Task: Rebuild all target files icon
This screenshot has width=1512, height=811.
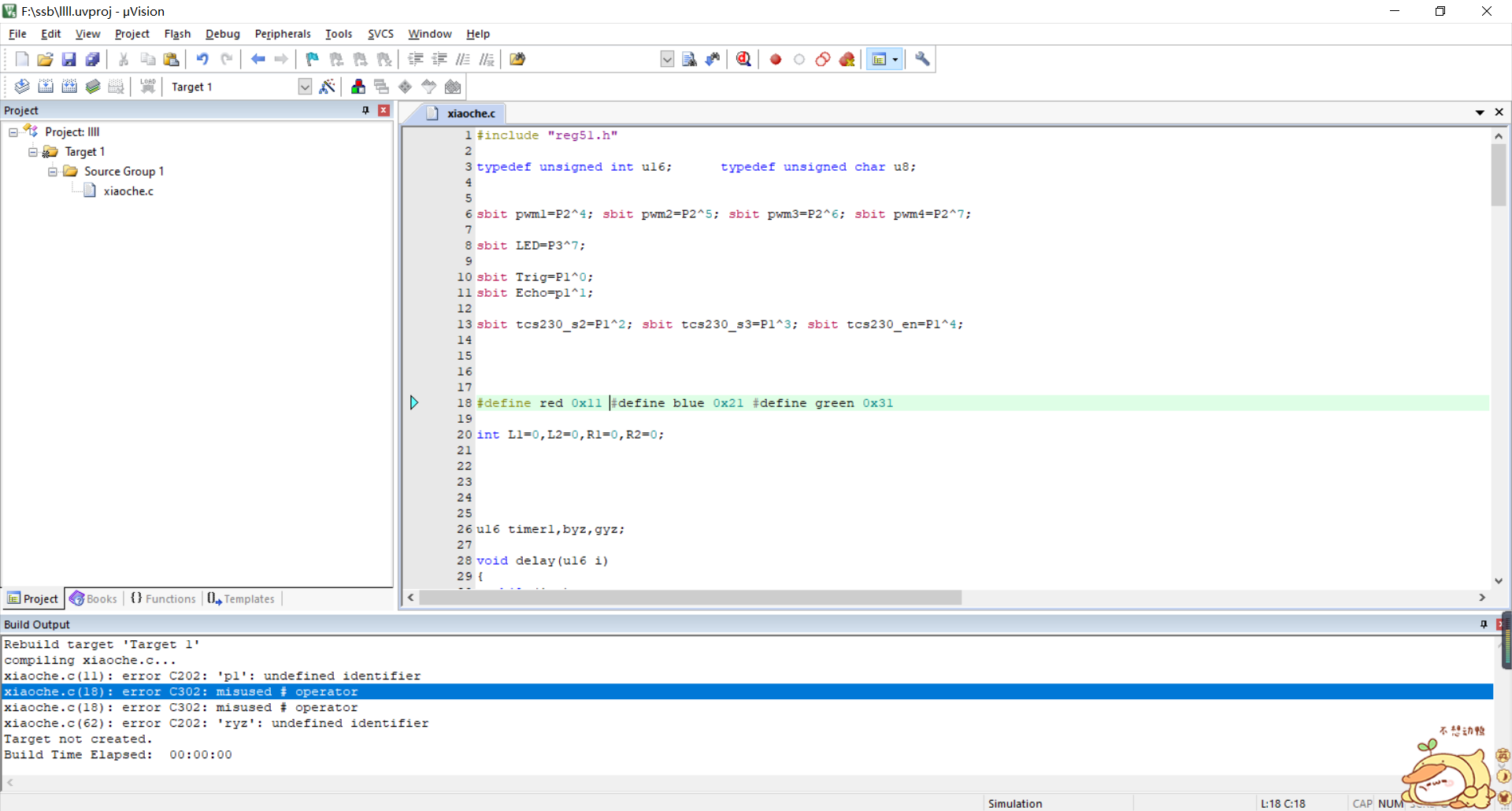Action: (x=69, y=87)
